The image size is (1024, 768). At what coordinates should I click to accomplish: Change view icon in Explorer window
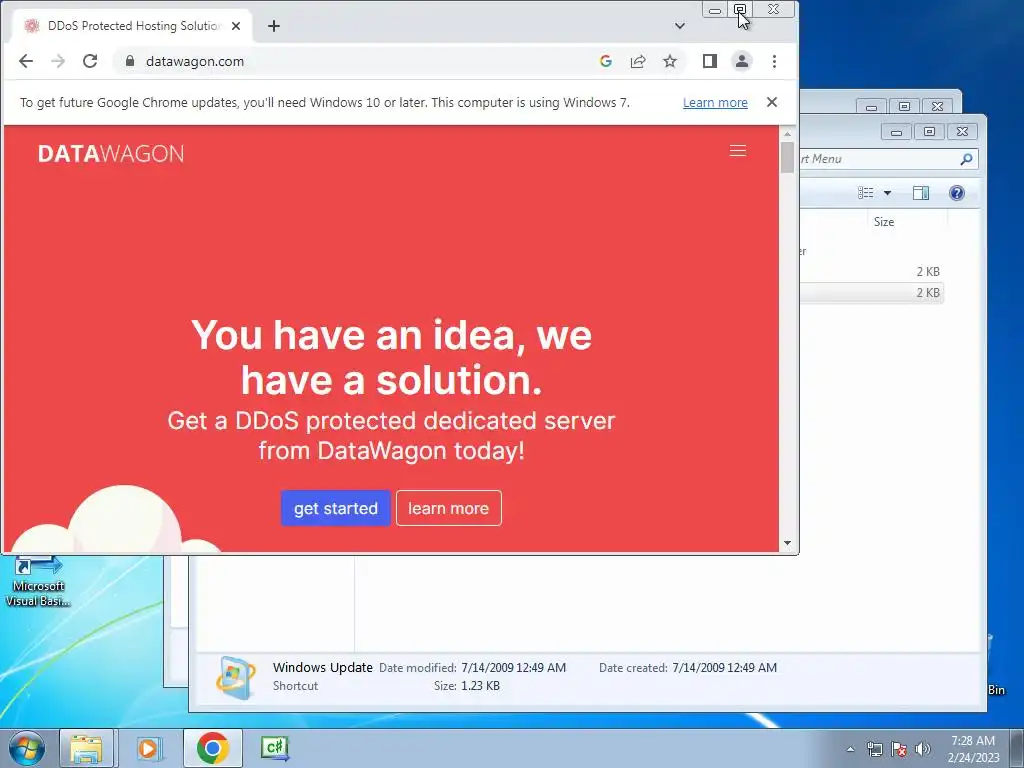pyautogui.click(x=866, y=193)
